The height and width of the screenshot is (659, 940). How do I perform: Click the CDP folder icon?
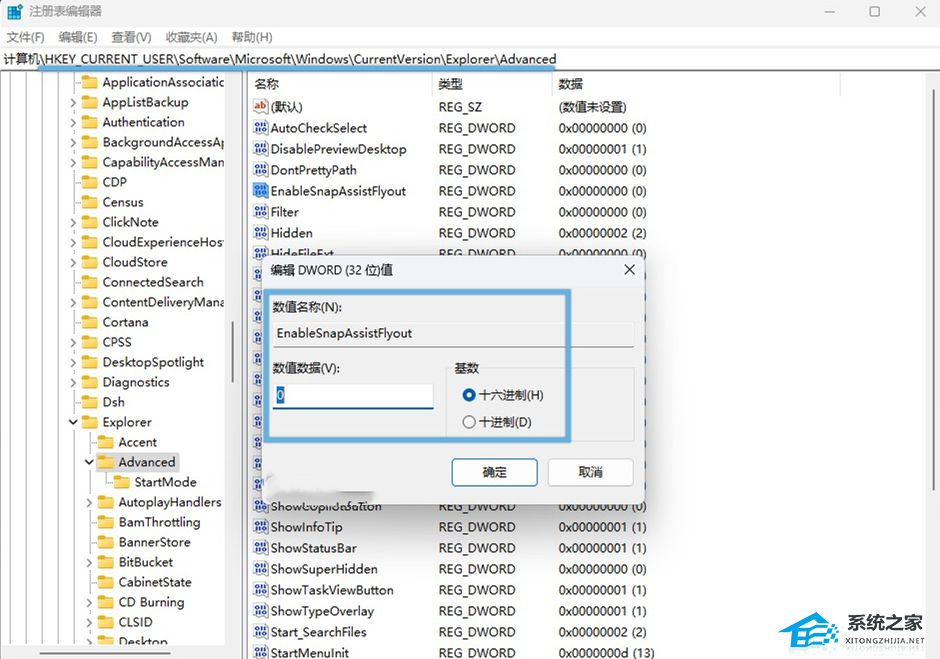[89, 182]
